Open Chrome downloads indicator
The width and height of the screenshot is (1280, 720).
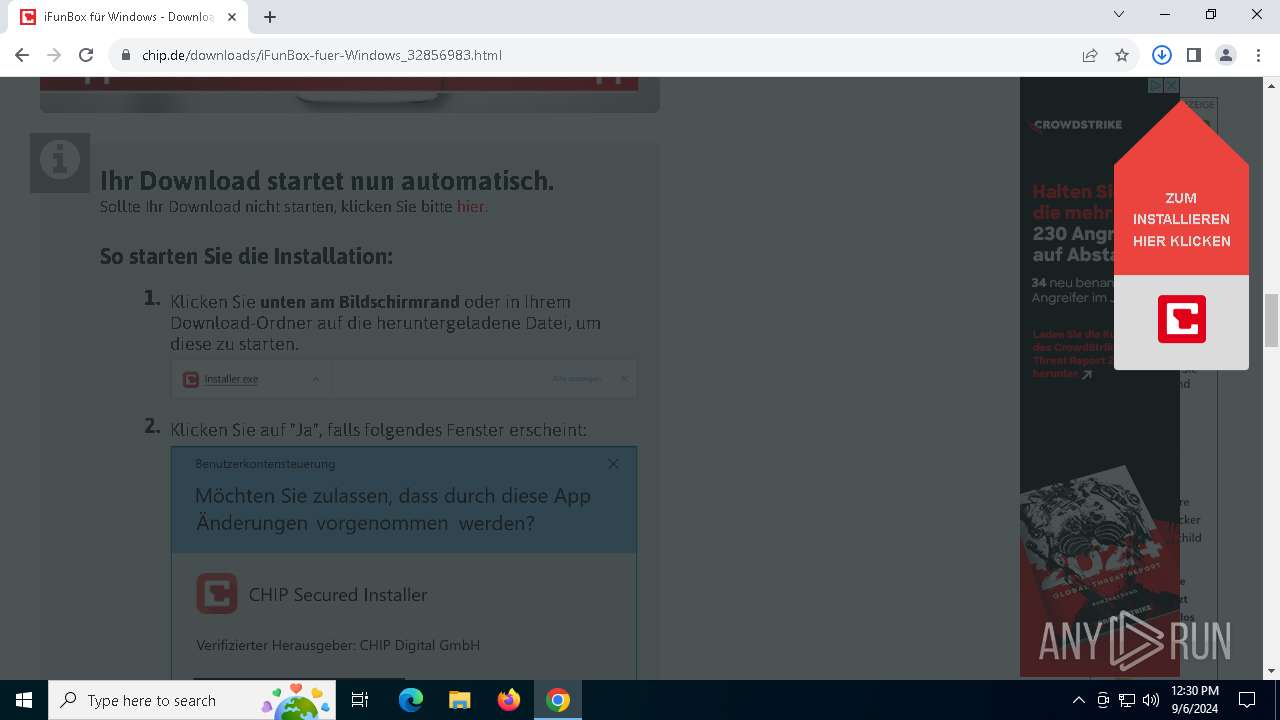tap(1161, 55)
